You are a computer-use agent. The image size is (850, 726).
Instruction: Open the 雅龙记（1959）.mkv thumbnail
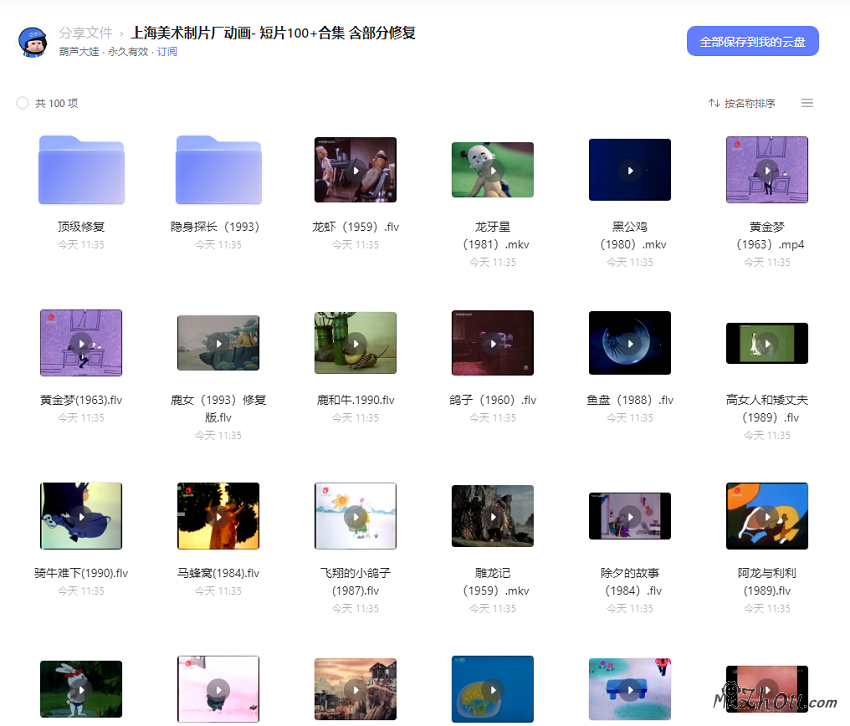point(492,516)
